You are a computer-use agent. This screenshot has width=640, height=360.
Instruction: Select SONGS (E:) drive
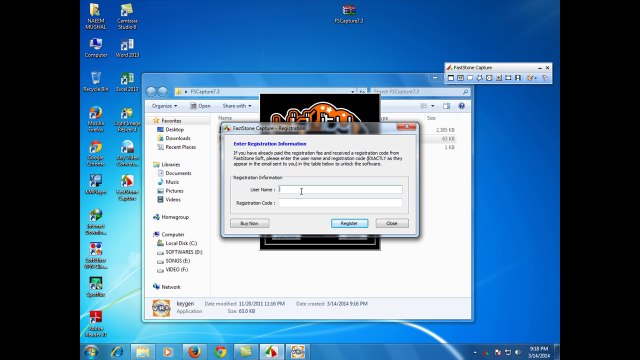(x=177, y=261)
